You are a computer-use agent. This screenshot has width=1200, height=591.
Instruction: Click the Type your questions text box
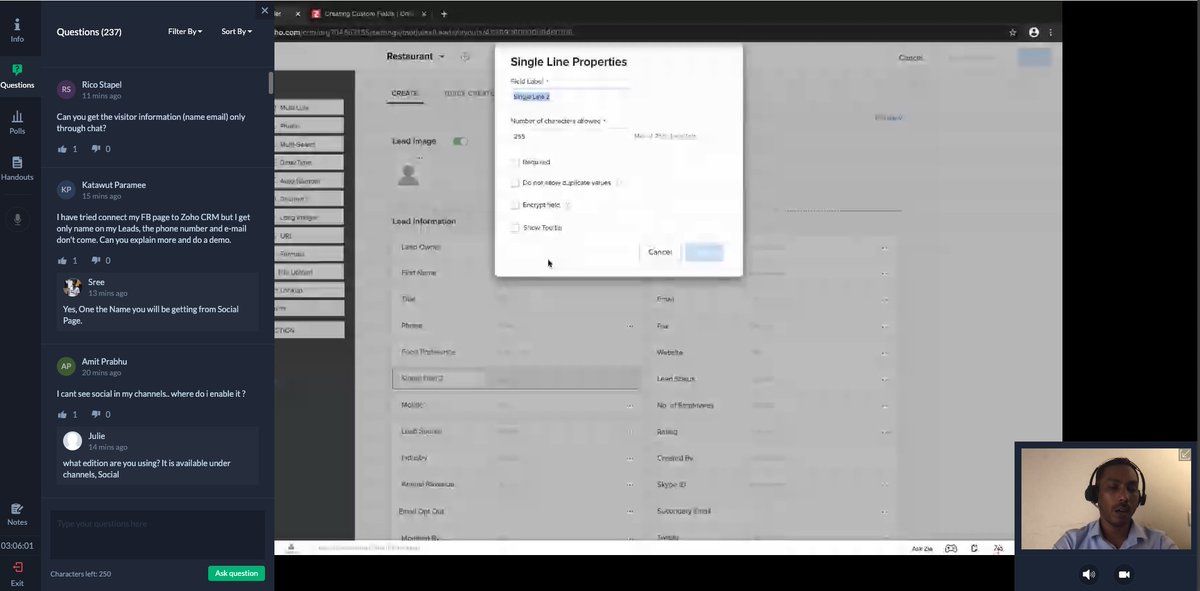pyautogui.click(x=157, y=534)
